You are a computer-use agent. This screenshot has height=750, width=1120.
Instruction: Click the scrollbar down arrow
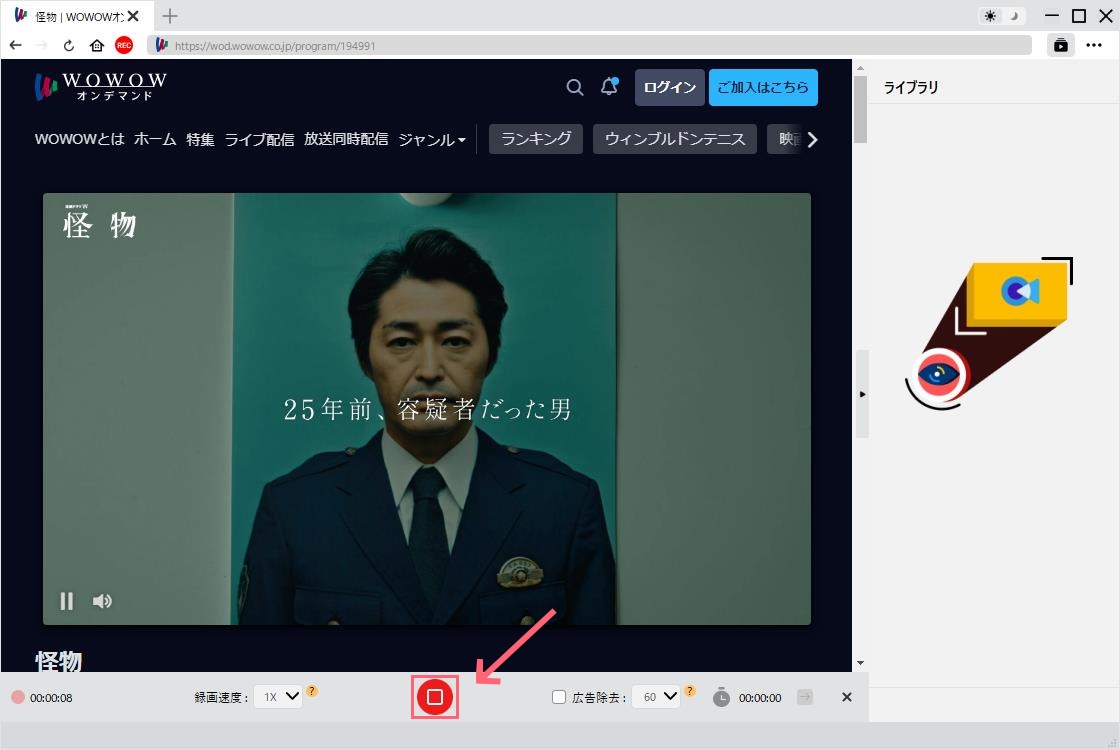[861, 663]
